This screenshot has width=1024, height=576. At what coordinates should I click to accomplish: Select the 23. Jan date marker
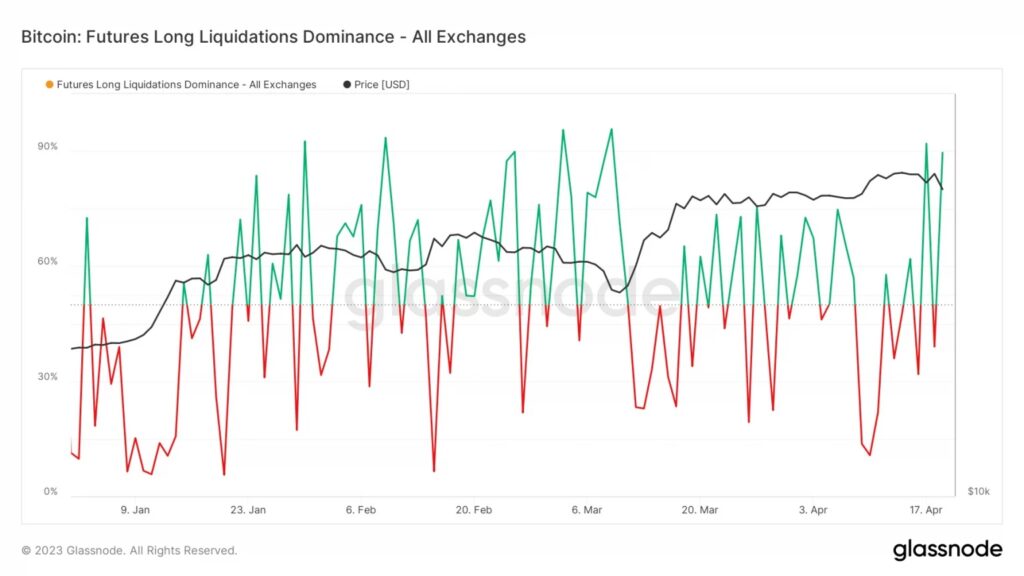tap(248, 510)
